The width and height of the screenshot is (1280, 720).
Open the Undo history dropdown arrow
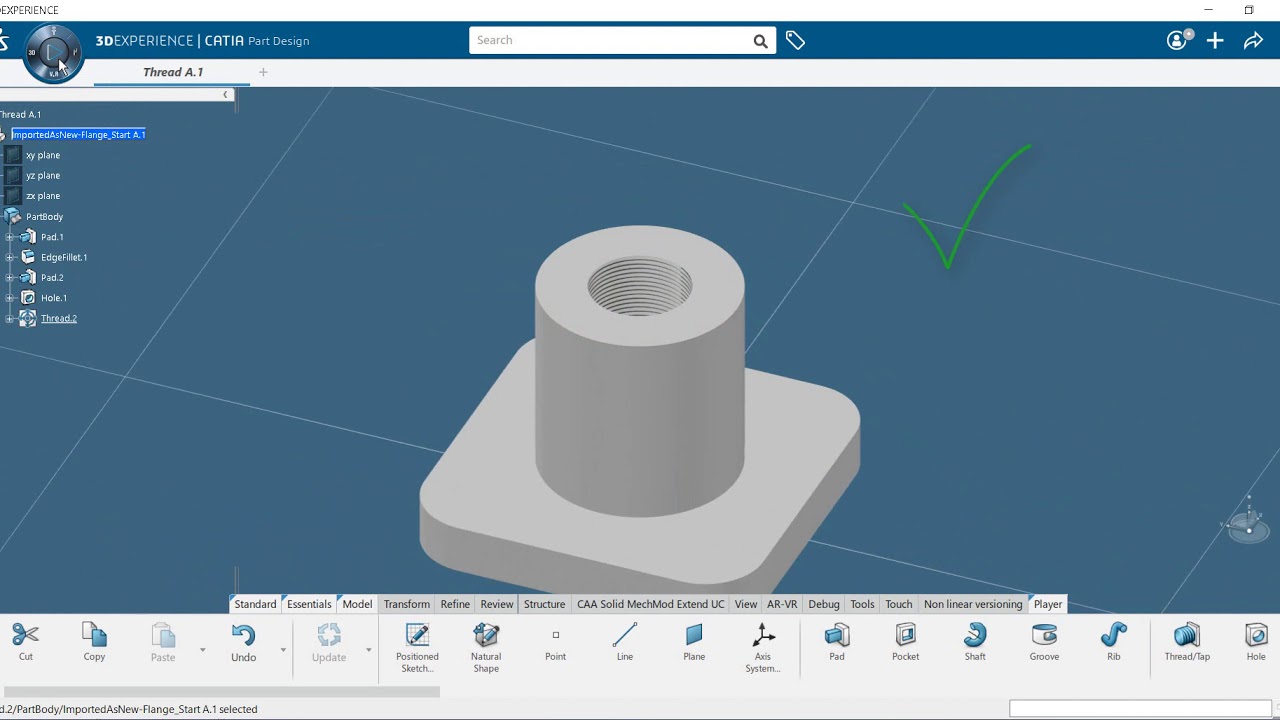(283, 650)
